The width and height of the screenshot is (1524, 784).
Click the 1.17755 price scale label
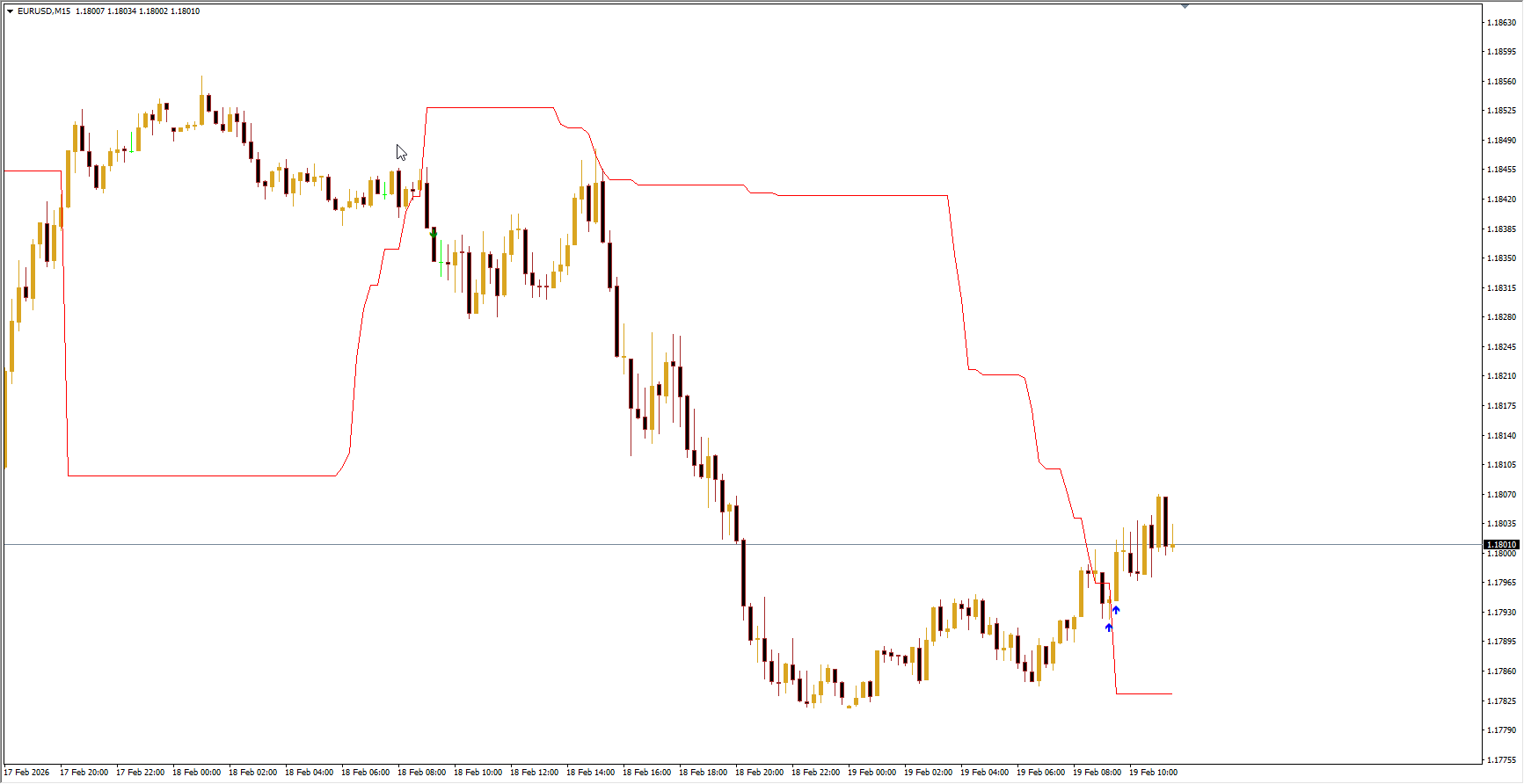[1501, 760]
